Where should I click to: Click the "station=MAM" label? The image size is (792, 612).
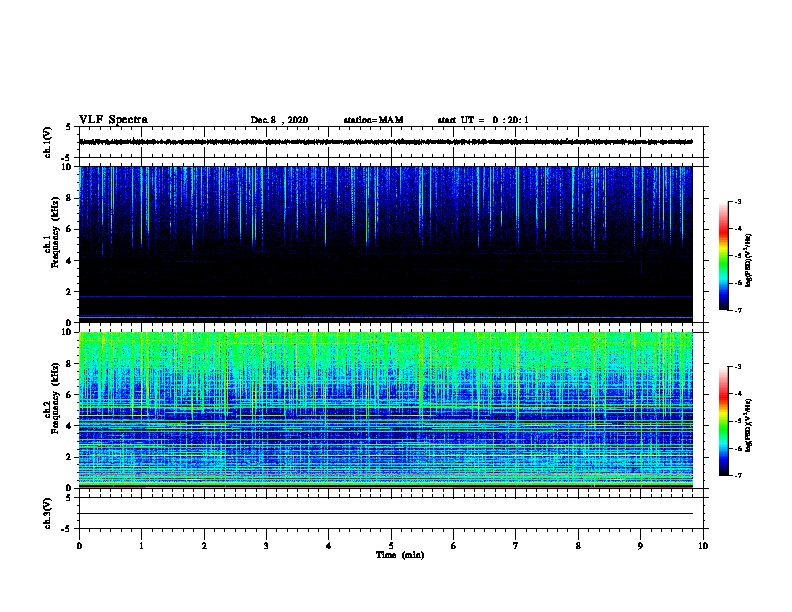373,120
